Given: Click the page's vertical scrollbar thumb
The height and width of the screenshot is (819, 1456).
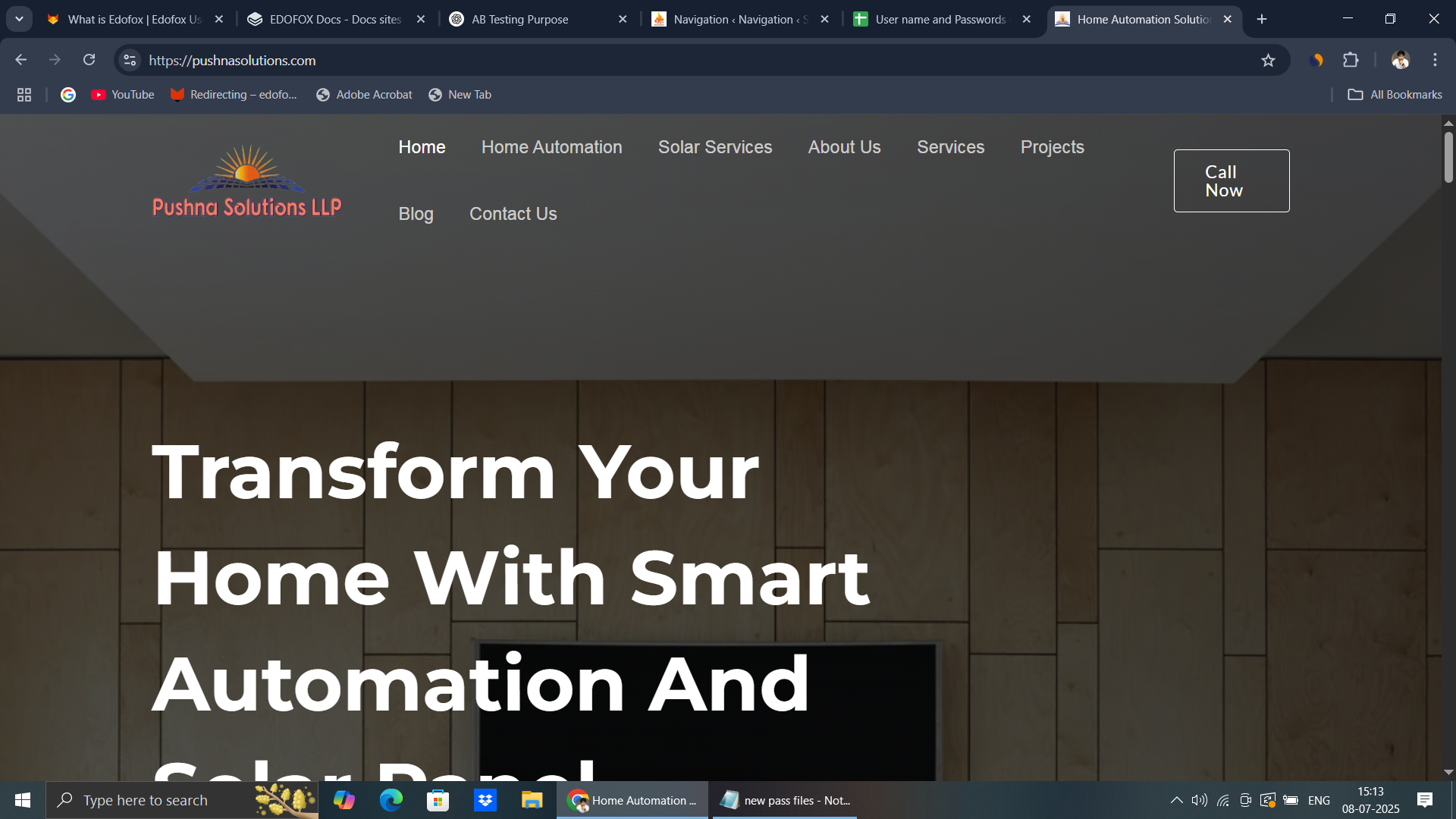Looking at the screenshot, I should (x=1448, y=157).
